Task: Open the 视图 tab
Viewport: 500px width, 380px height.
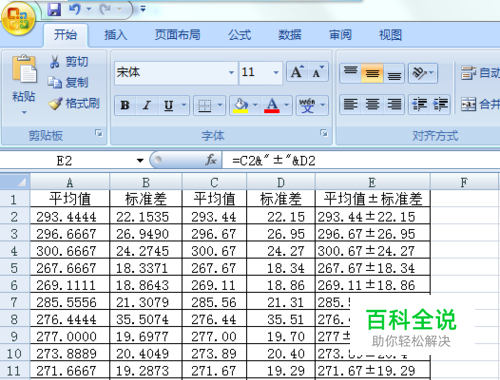Action: [x=390, y=35]
